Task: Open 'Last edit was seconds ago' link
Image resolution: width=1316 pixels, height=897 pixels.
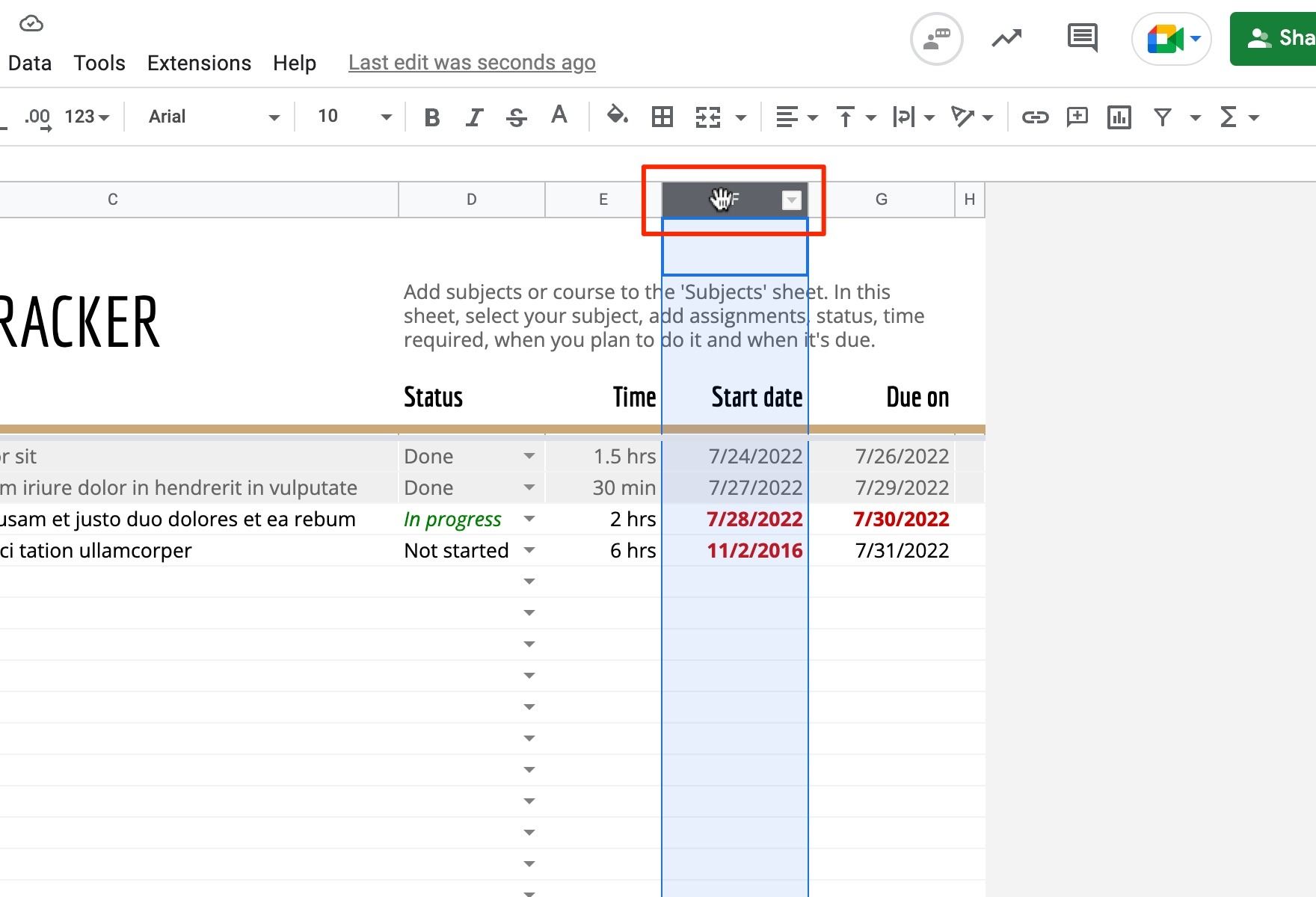Action: click(x=472, y=63)
